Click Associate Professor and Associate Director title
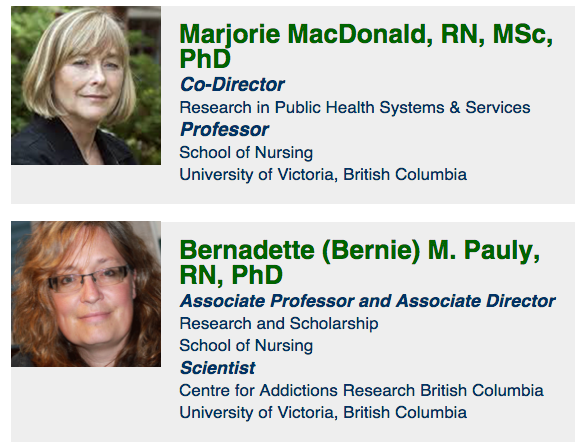Image resolution: width=582 pixels, height=447 pixels. (367, 301)
